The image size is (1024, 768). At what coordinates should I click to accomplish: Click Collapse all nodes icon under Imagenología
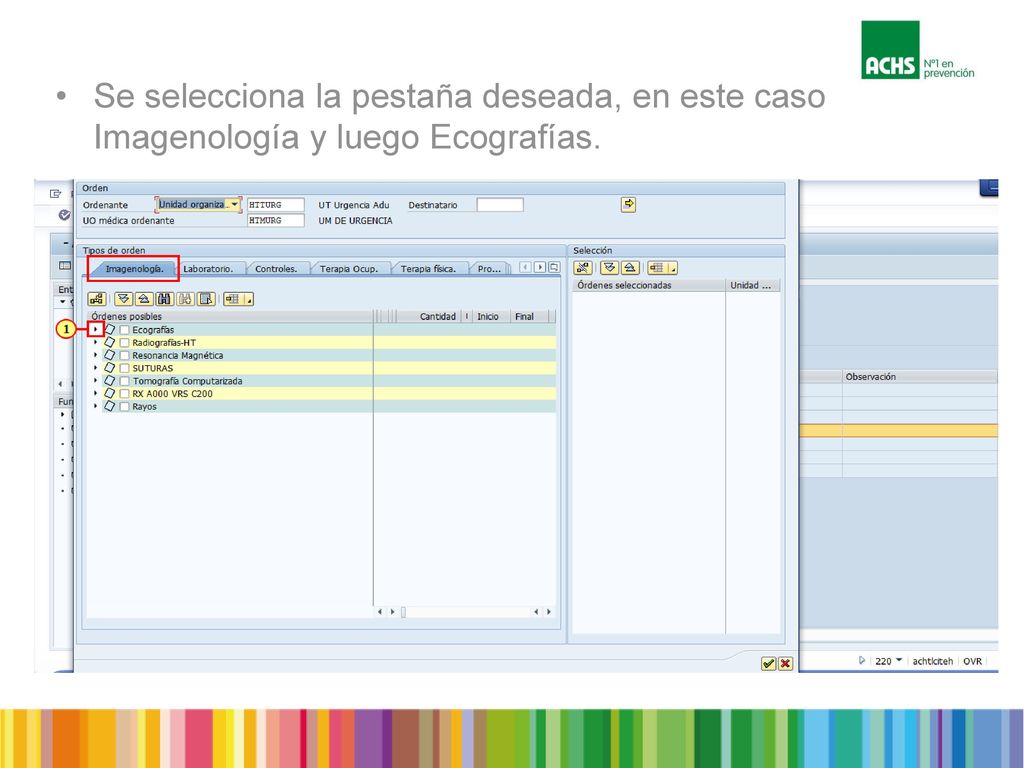tap(144, 299)
